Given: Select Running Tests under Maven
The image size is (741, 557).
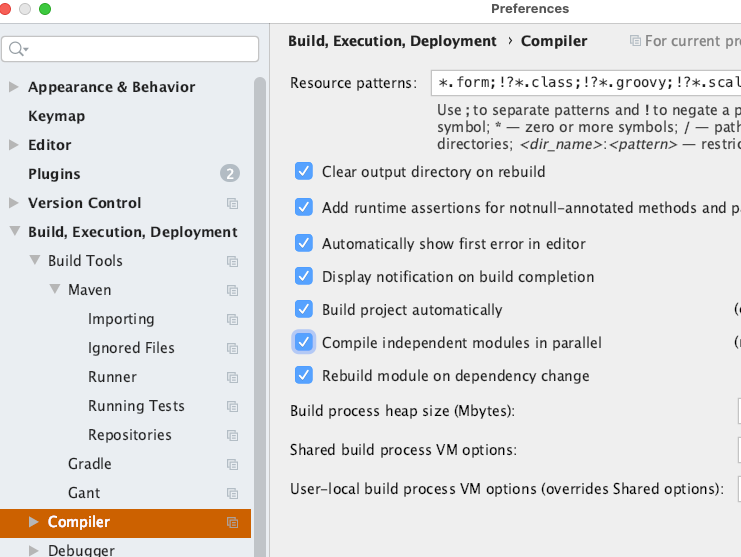Looking at the screenshot, I should click(136, 406).
